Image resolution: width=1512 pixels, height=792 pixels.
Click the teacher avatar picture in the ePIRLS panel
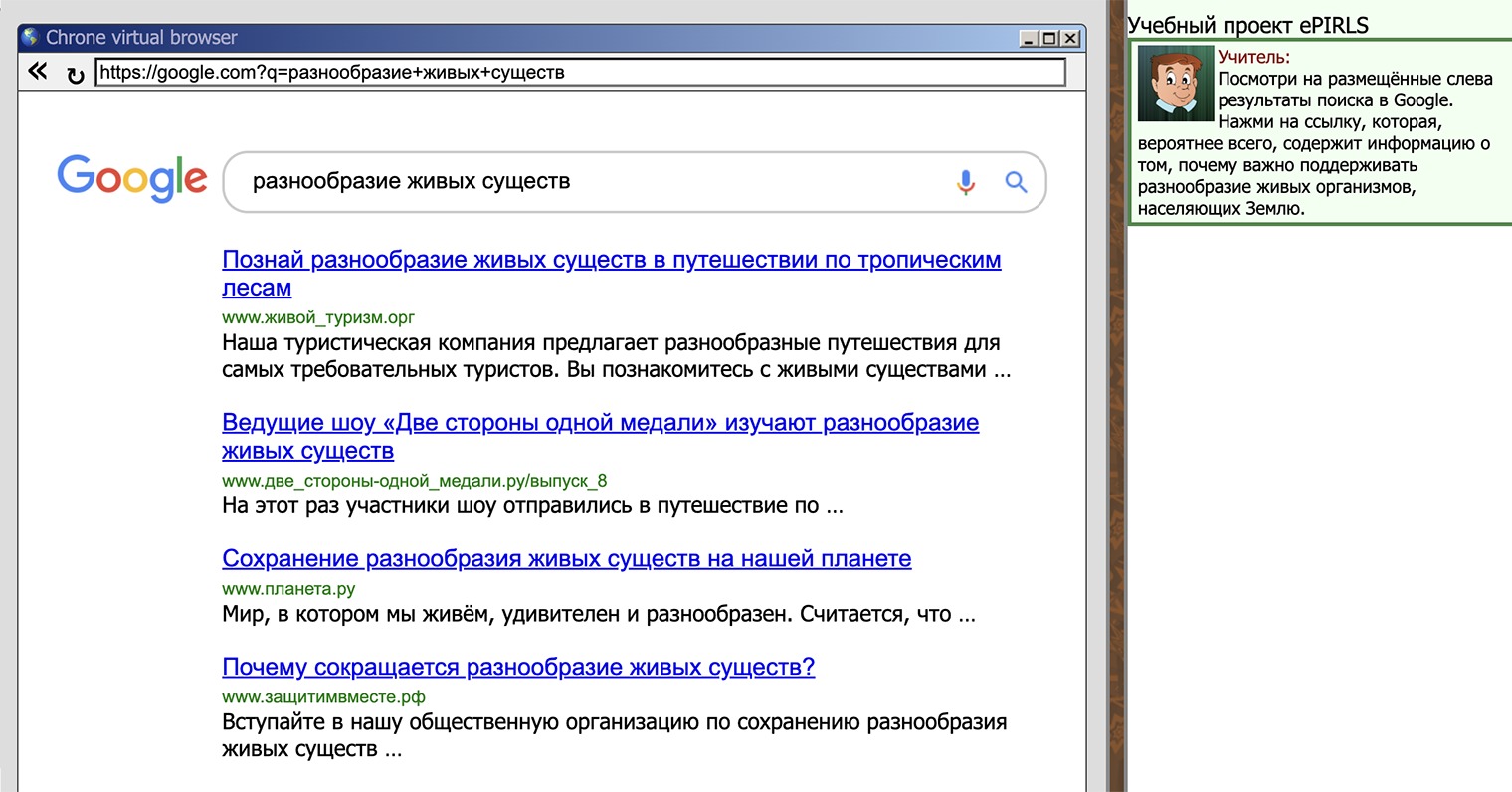[x=1175, y=84]
